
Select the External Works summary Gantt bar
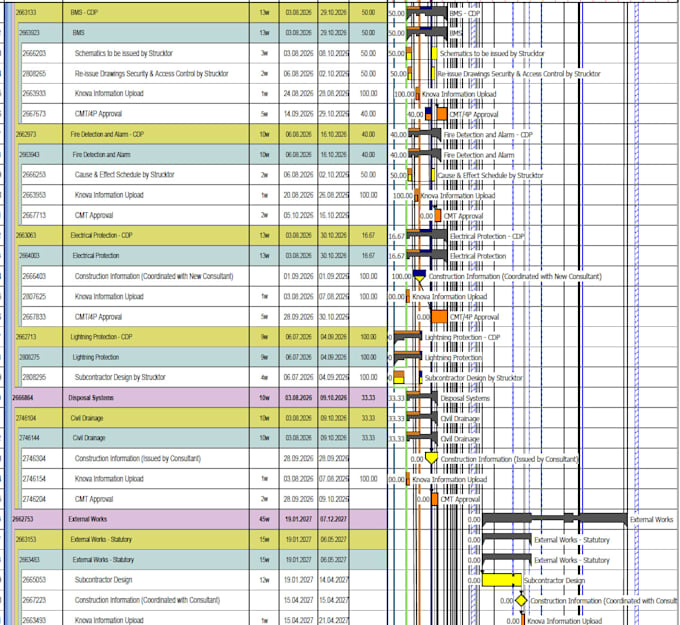(555, 518)
